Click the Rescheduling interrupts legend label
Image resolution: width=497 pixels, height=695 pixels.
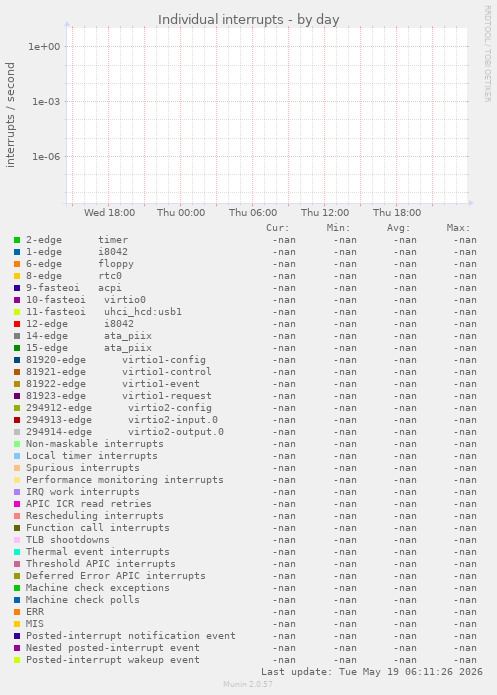pyautogui.click(x=95, y=516)
